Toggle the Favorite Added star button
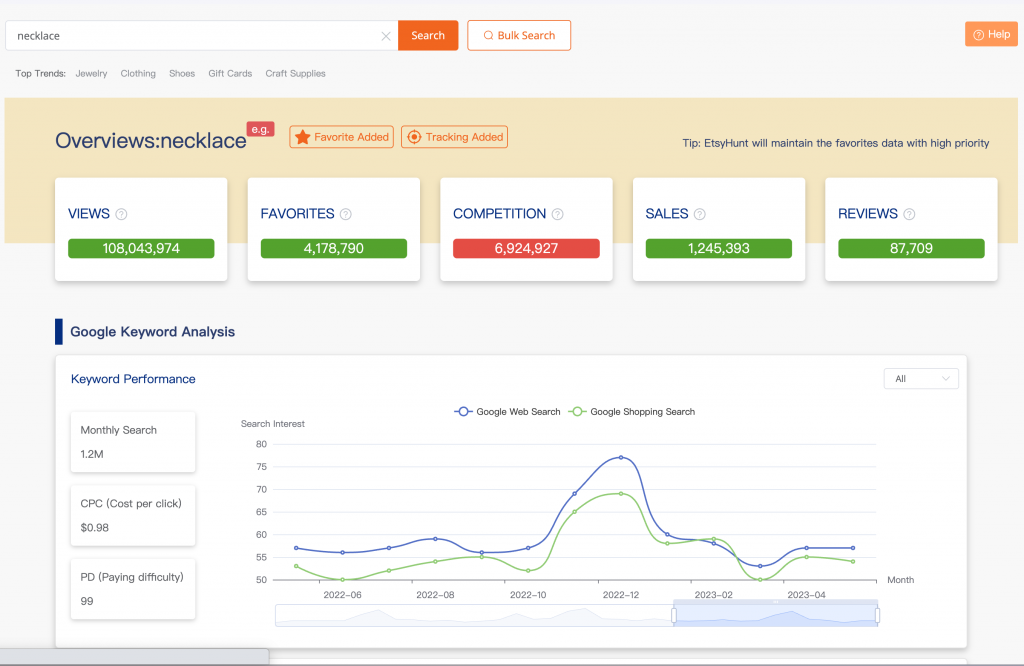 (341, 137)
